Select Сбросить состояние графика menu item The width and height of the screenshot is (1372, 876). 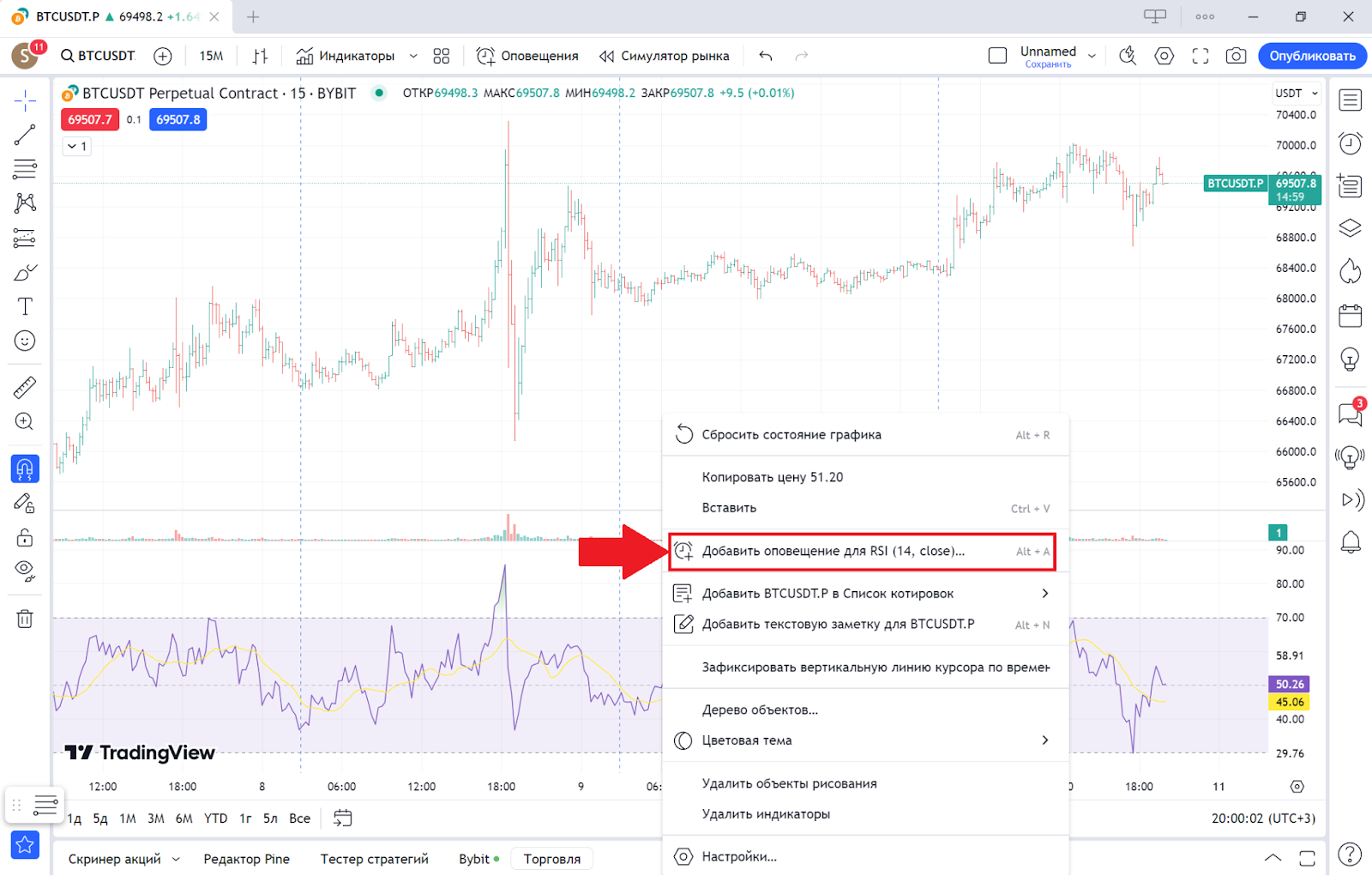[865, 435]
